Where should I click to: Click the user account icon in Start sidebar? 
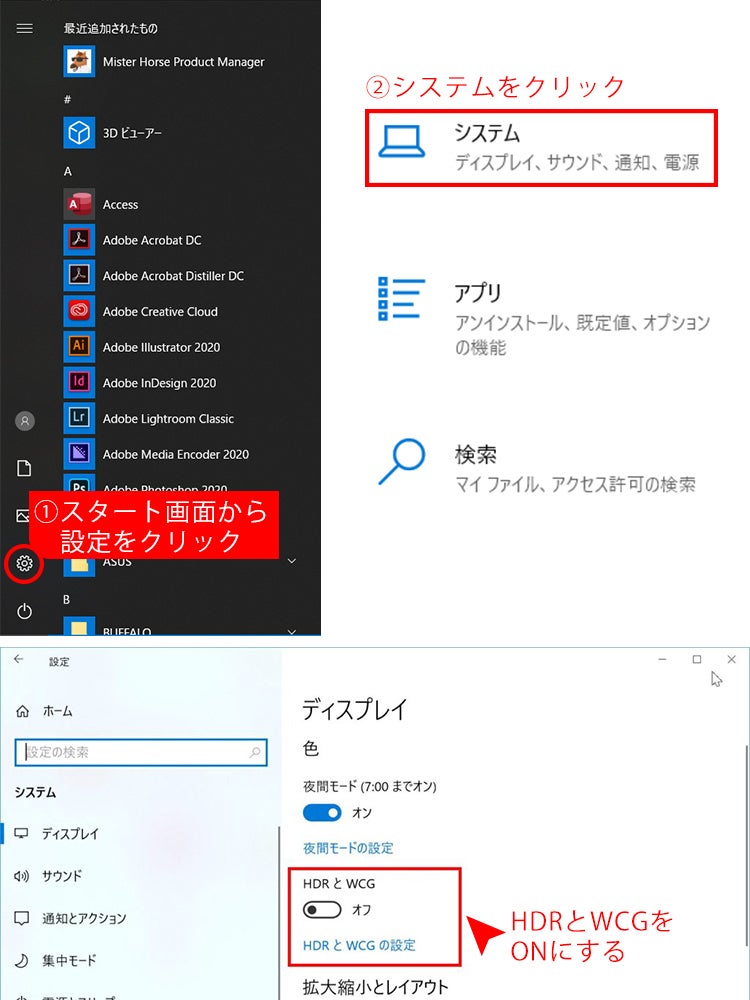25,421
